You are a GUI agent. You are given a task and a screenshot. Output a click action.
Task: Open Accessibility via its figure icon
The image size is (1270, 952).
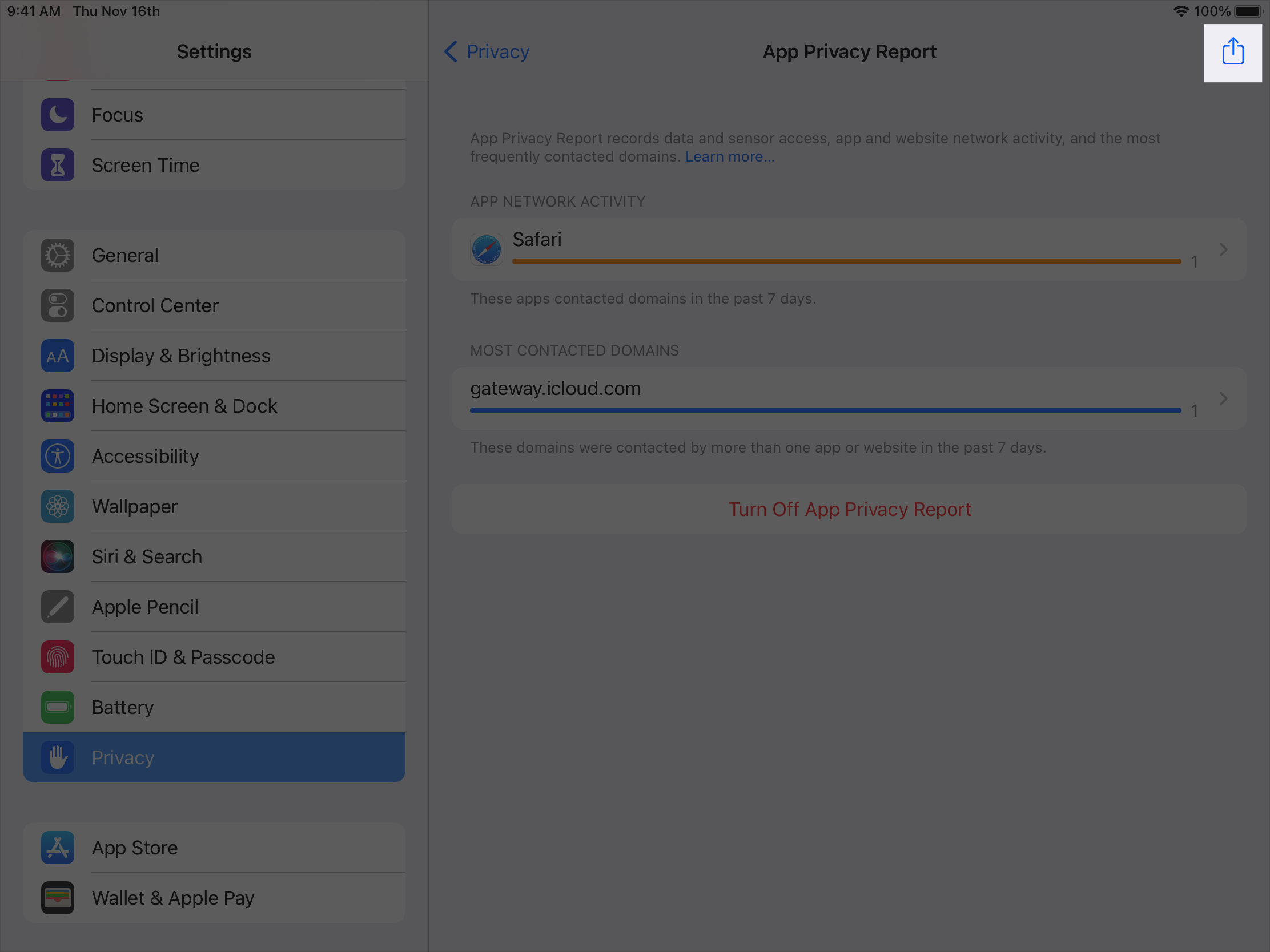coord(58,455)
